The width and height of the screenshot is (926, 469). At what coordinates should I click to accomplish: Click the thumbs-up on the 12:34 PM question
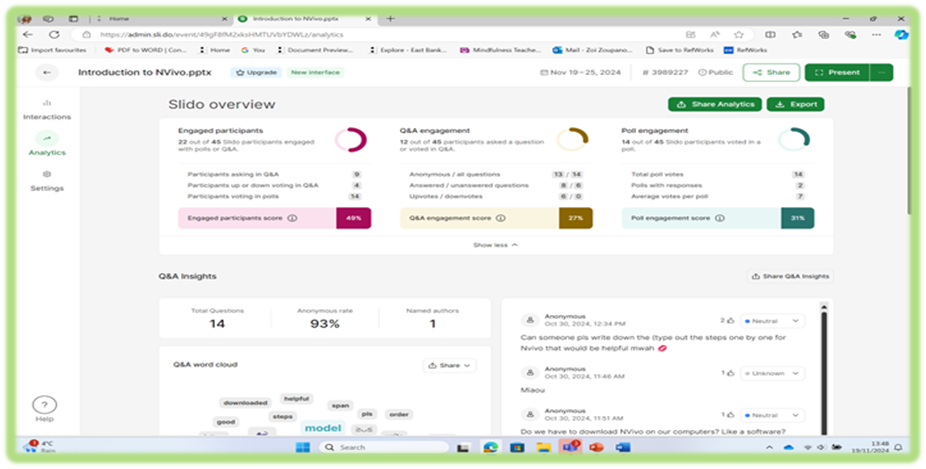(731, 321)
